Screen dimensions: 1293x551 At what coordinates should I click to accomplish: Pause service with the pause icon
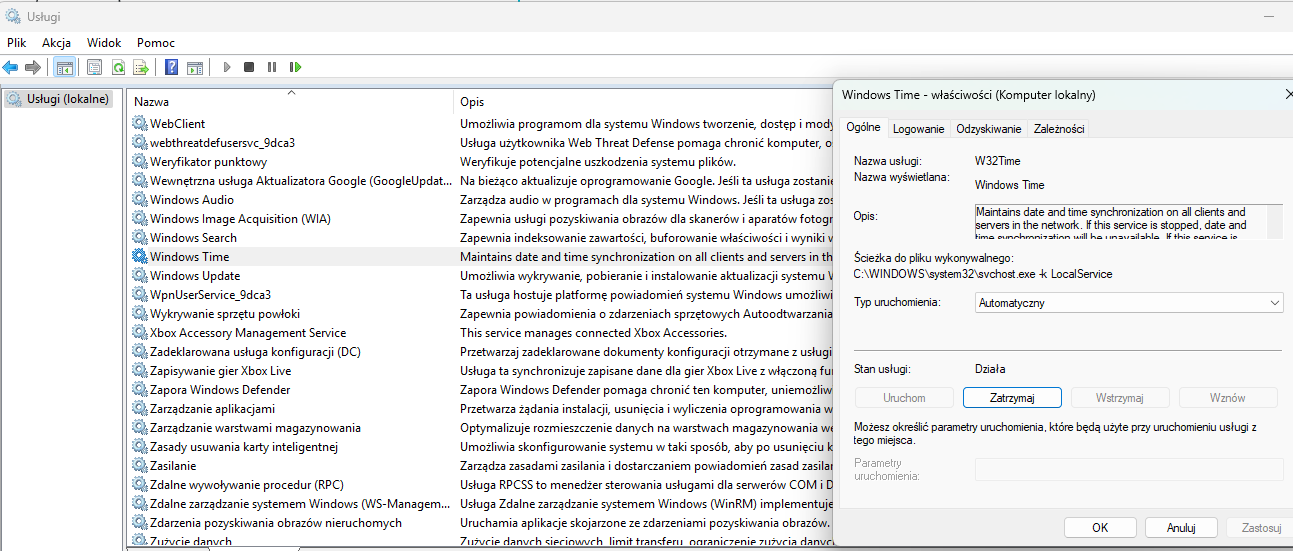[x=272, y=67]
